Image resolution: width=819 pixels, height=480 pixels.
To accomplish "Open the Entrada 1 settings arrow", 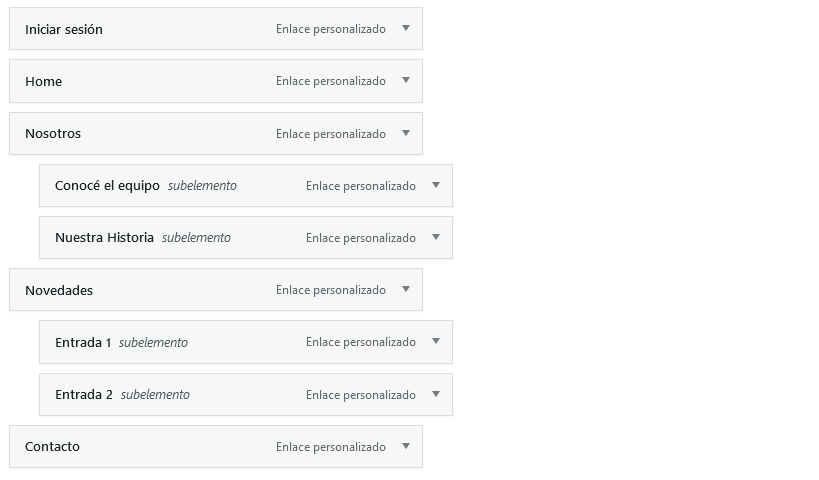I will pos(436,341).
